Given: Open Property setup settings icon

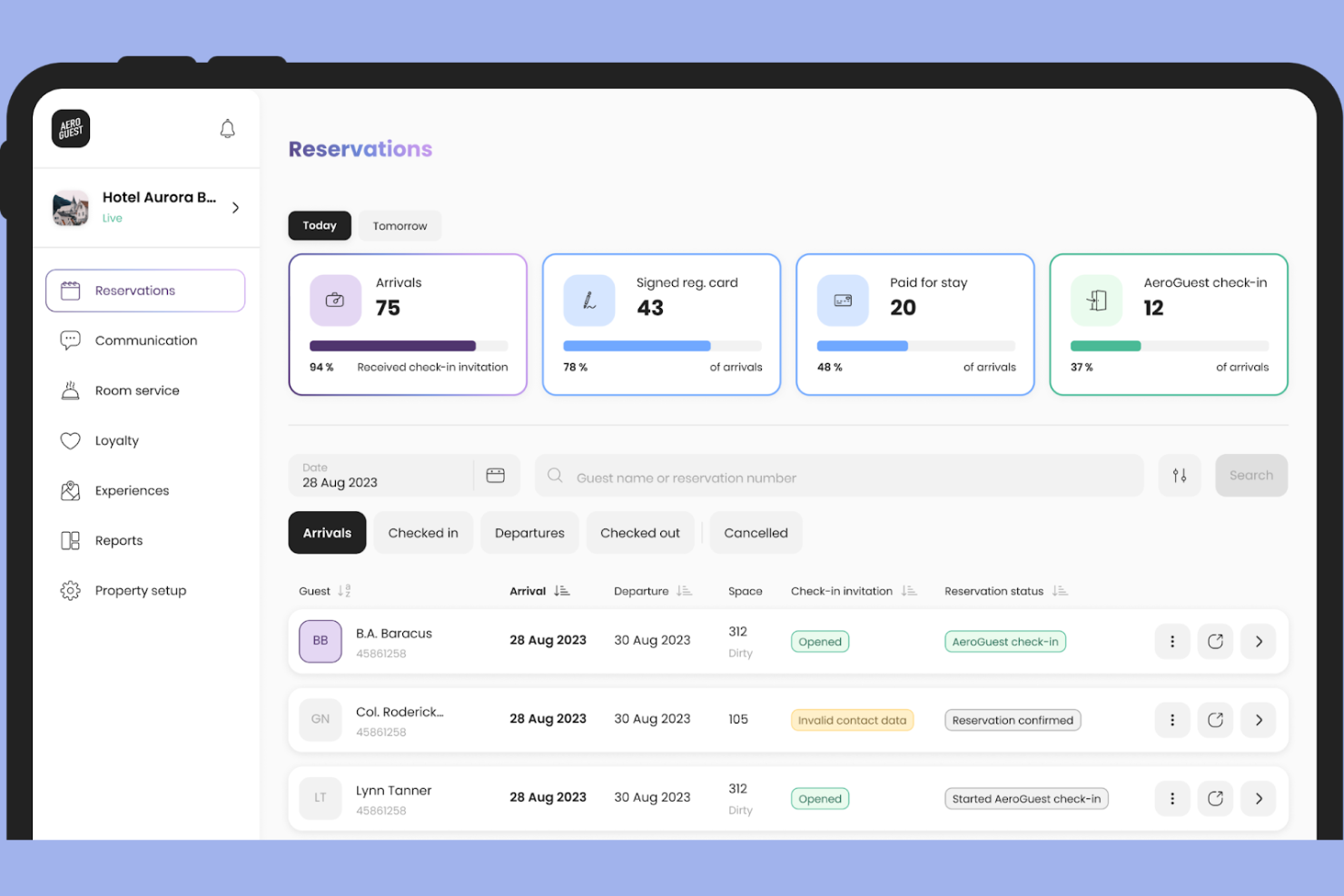Looking at the screenshot, I should 71,590.
